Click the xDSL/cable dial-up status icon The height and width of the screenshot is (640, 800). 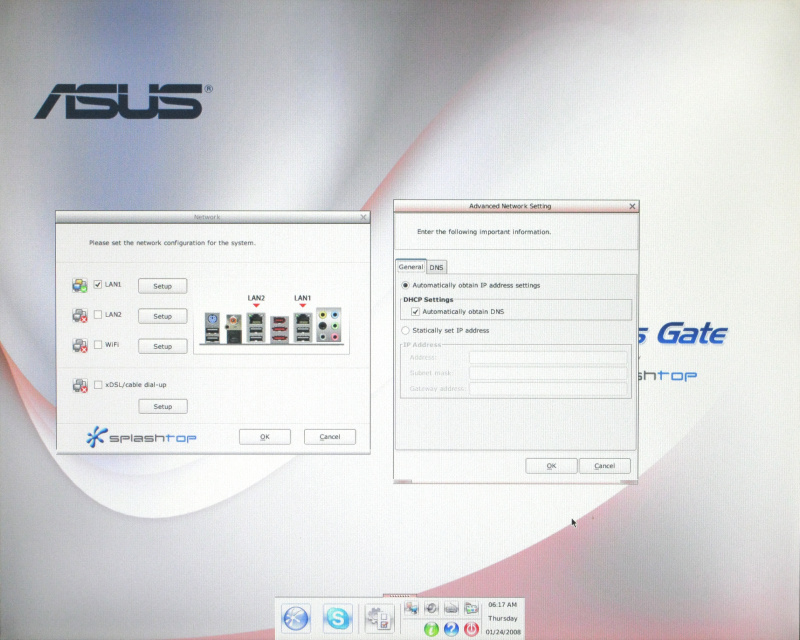80,385
